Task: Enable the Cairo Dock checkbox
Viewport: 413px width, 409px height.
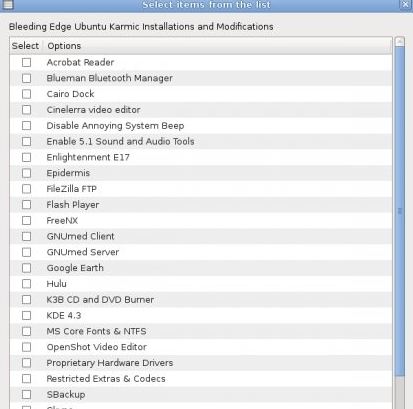Action: pos(26,94)
